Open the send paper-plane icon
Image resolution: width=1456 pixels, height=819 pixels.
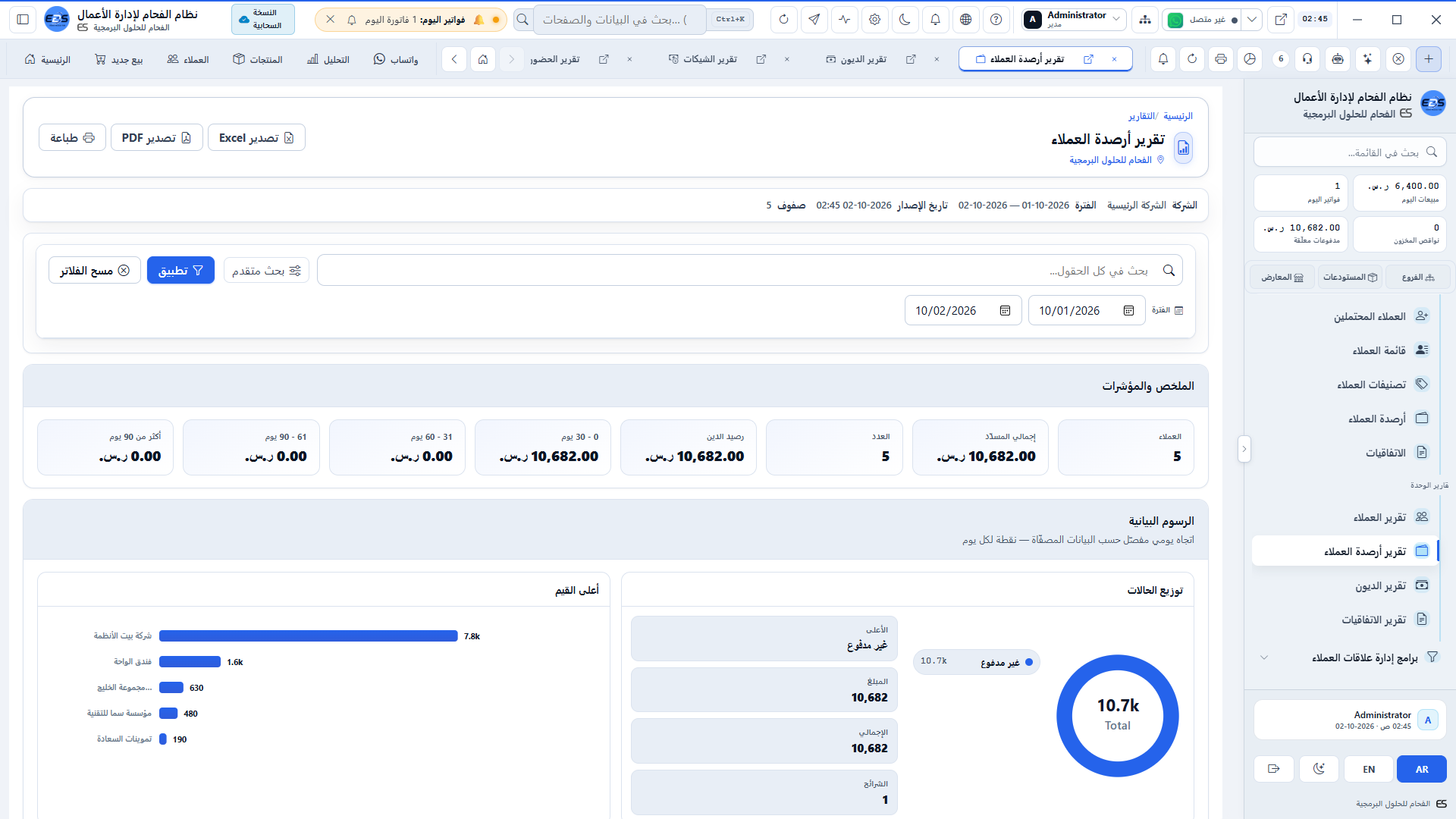pos(814,20)
